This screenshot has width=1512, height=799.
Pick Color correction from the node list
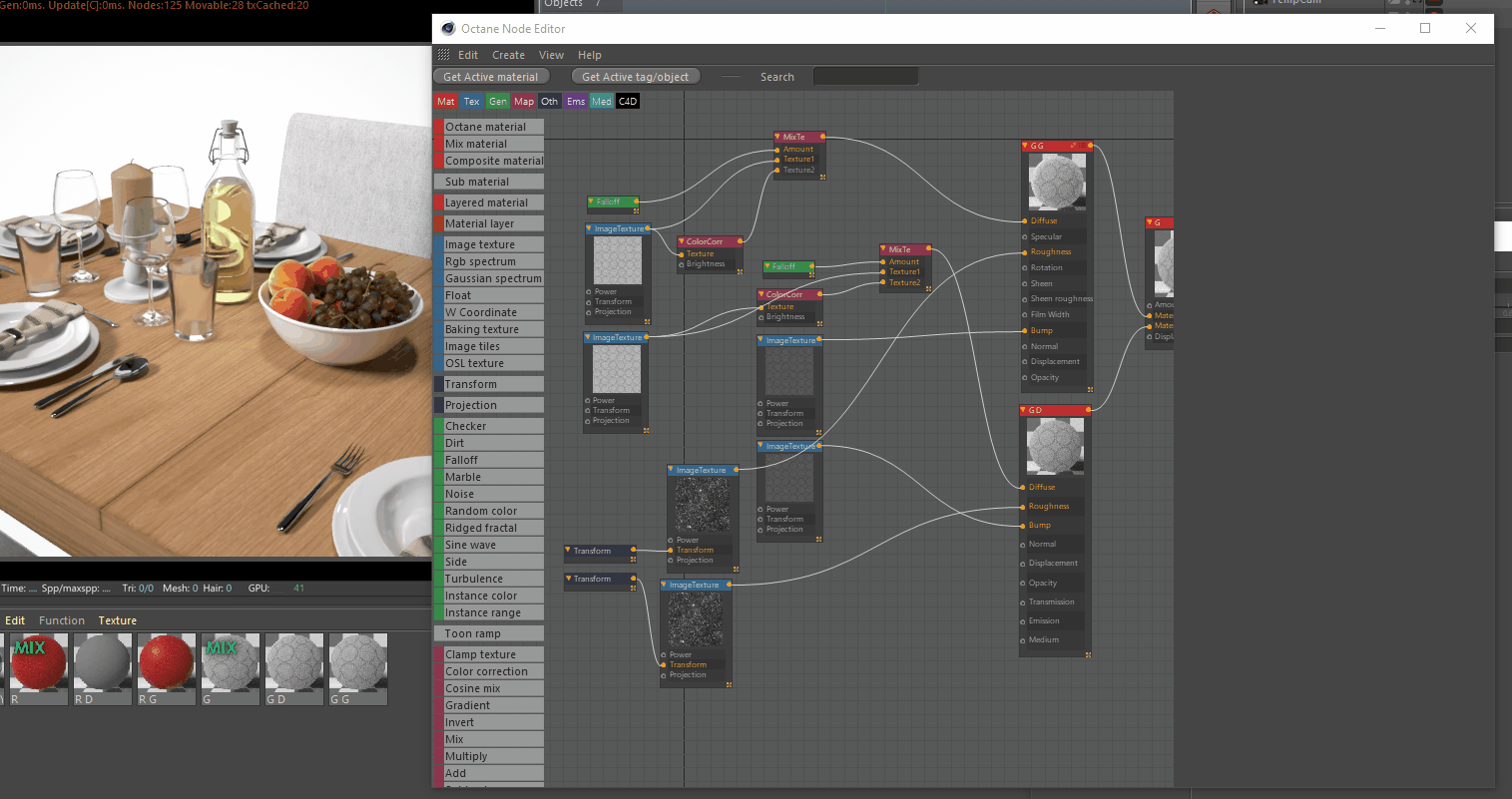(489, 671)
